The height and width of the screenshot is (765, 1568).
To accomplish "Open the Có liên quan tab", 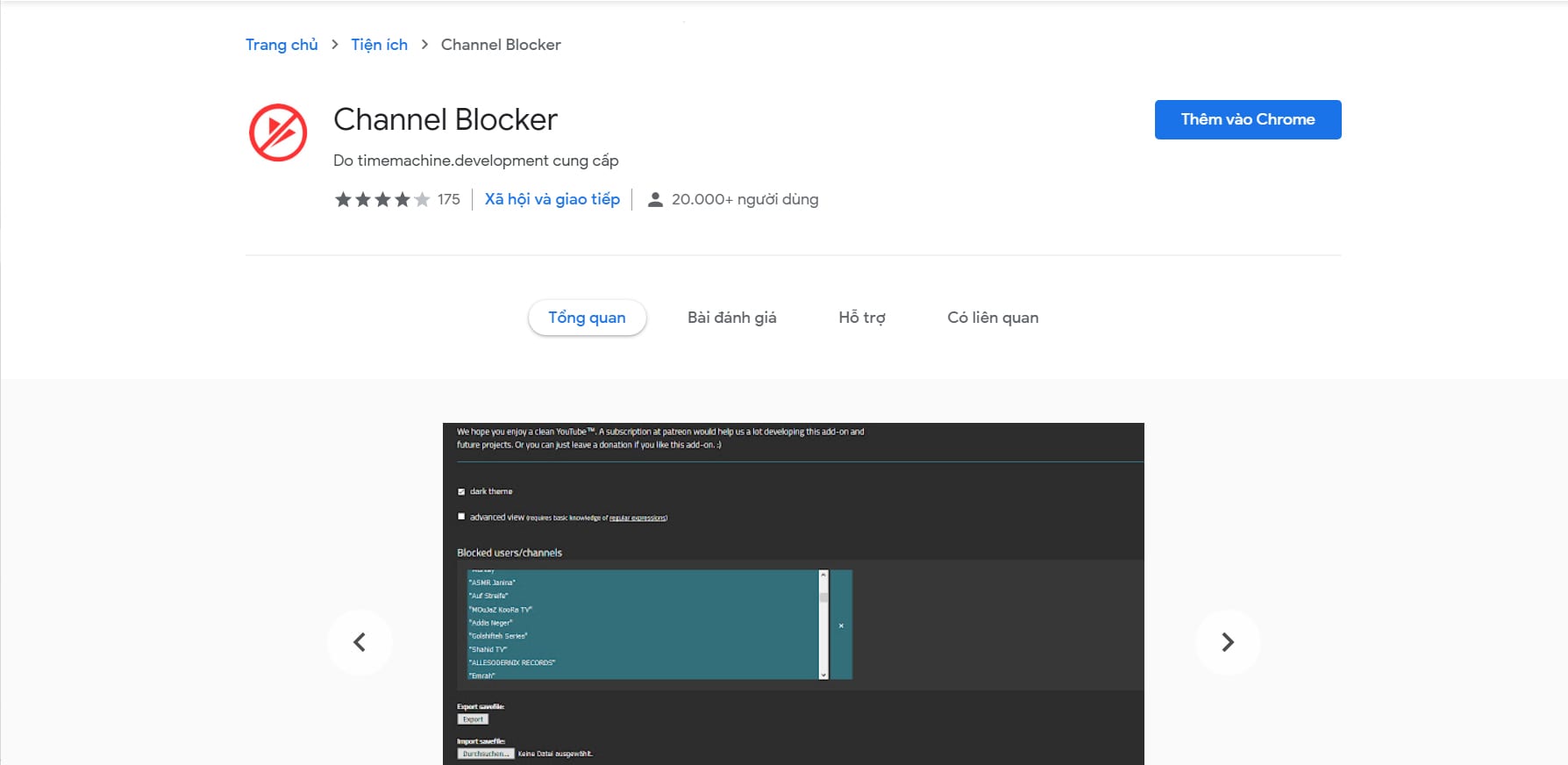I will coord(993,318).
